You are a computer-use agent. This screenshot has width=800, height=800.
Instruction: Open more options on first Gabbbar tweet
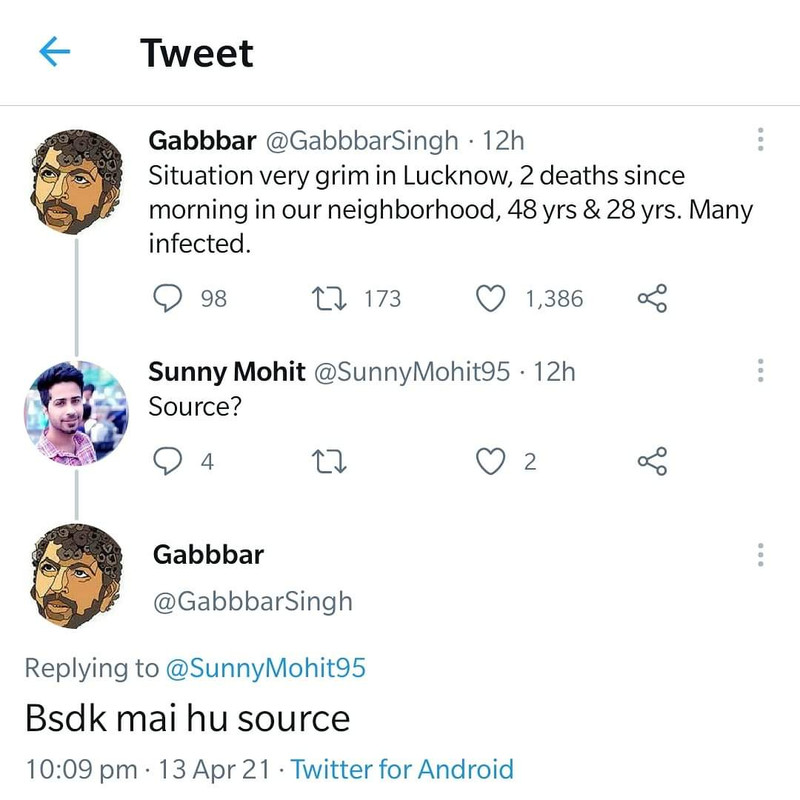tap(761, 140)
